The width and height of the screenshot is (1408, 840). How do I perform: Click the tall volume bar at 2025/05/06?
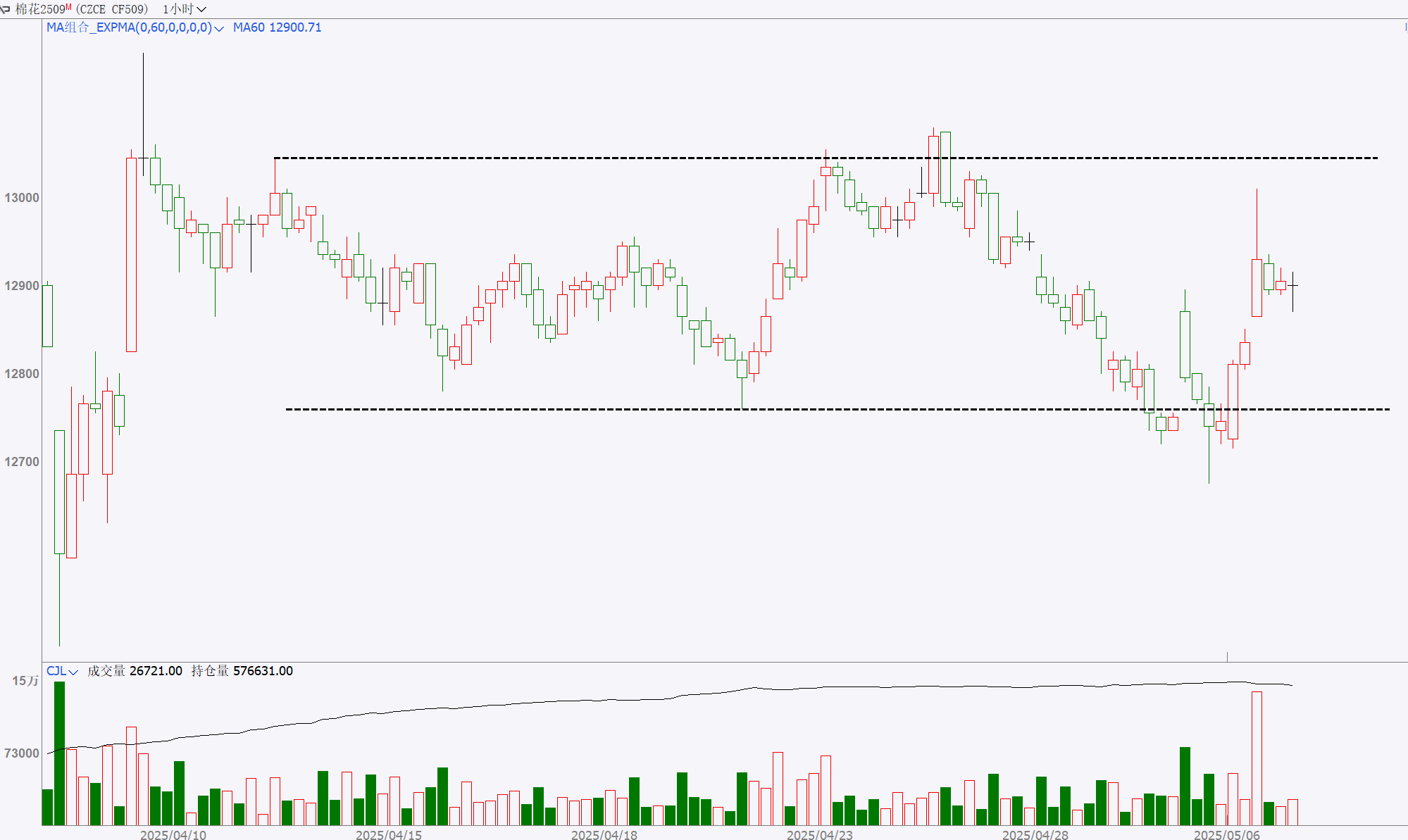coord(1257,758)
